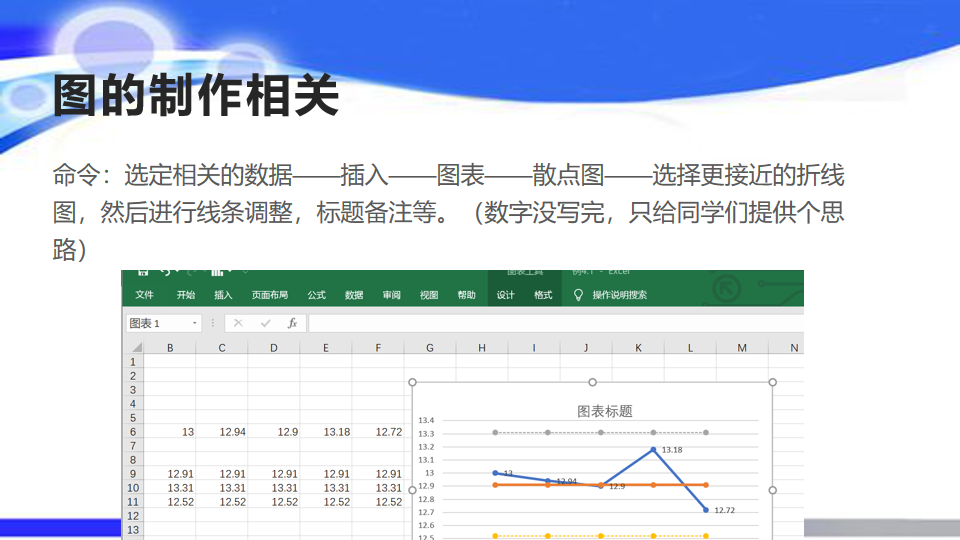Image resolution: width=960 pixels, height=540 pixels.
Task: Select the 数据 ribbon tab
Action: [354, 295]
